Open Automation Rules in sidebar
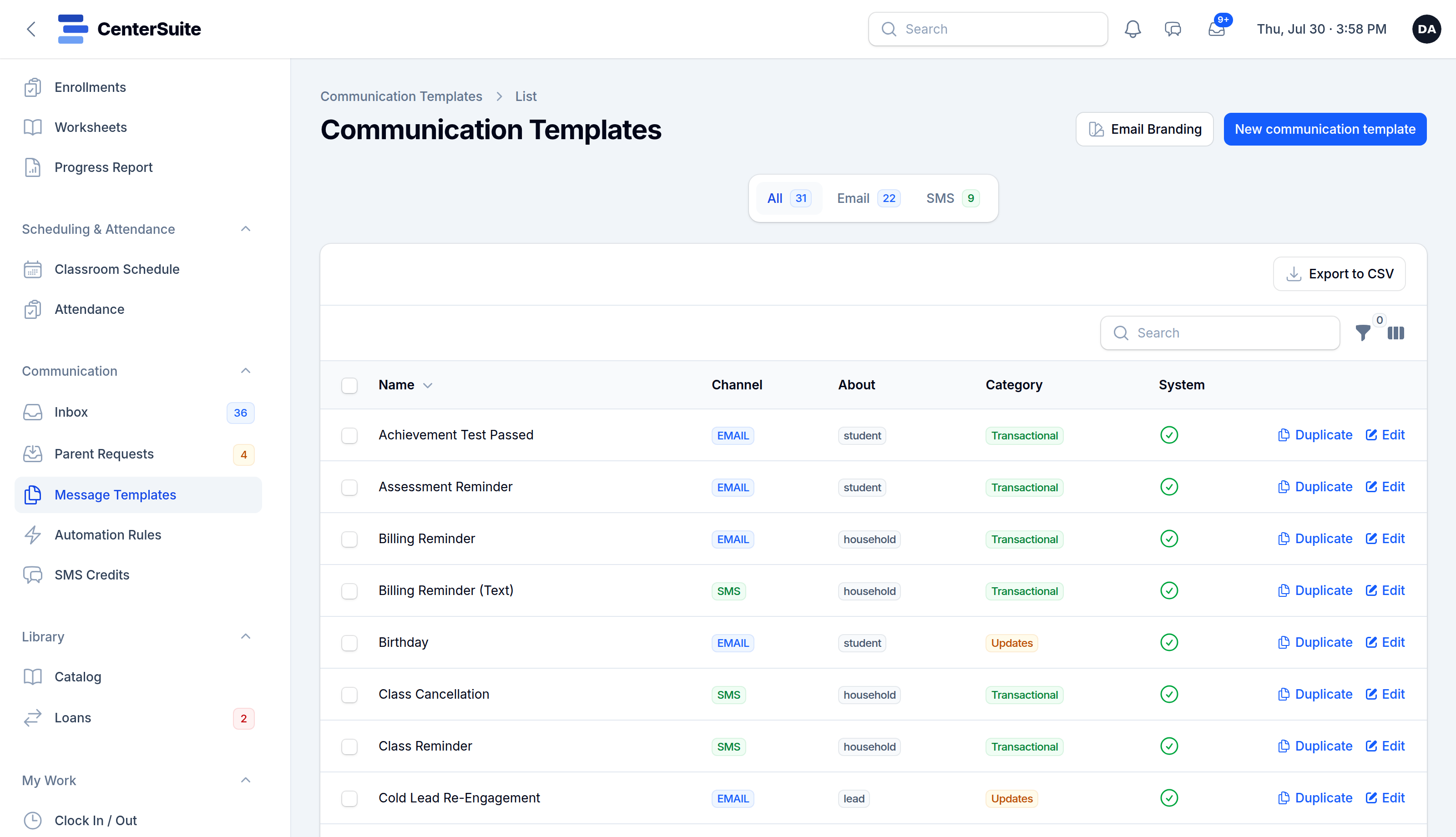 click(x=138, y=534)
